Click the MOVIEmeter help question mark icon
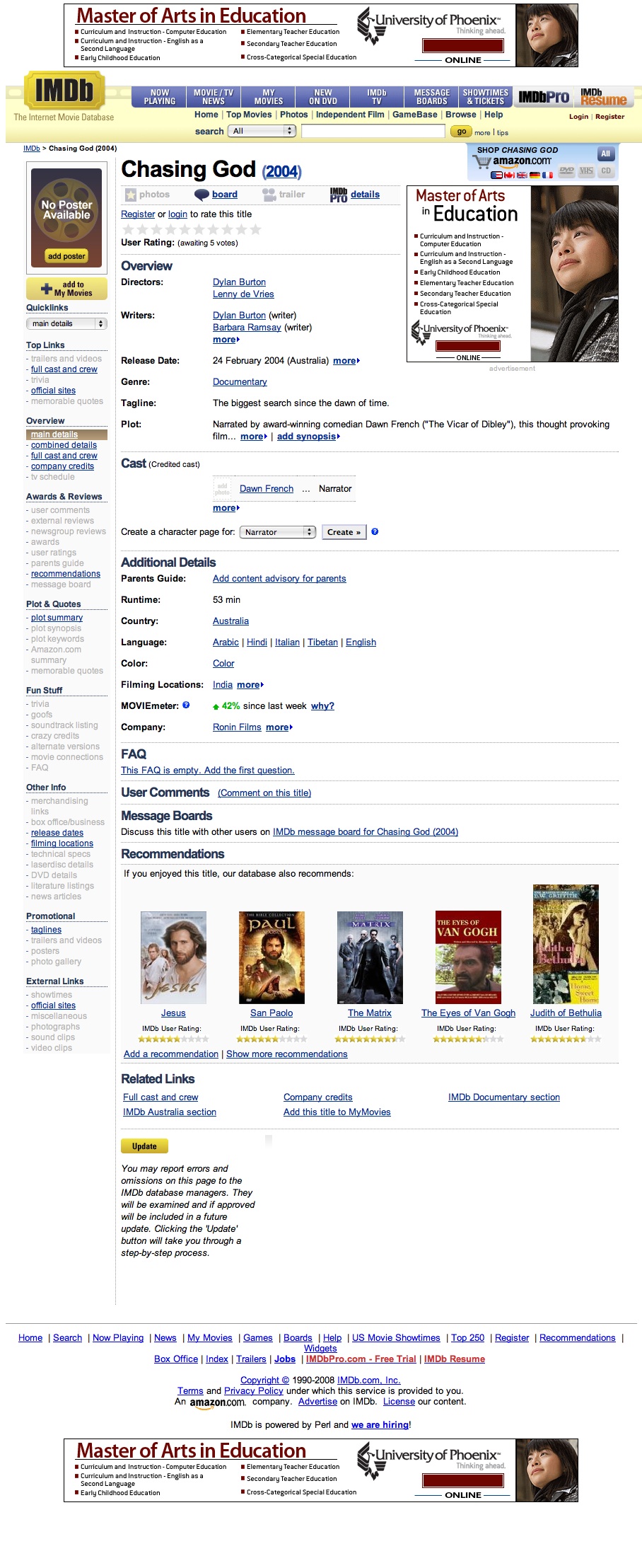Screen dimensions: 642x1568 [x=186, y=705]
